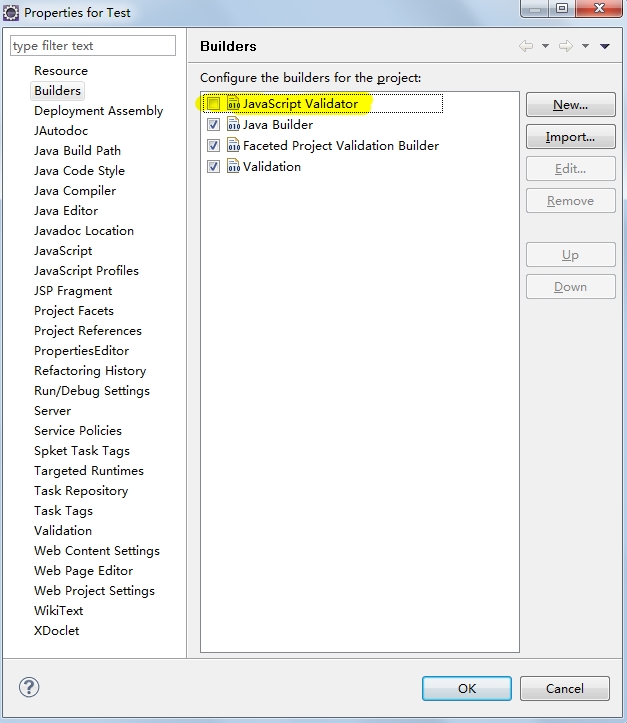The image size is (627, 723).
Task: Select WikiText in the tree
Action: pyautogui.click(x=59, y=610)
